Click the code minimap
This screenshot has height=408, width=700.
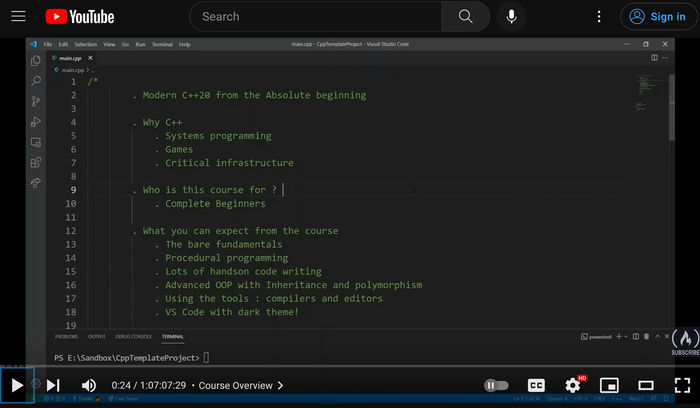coord(646,93)
